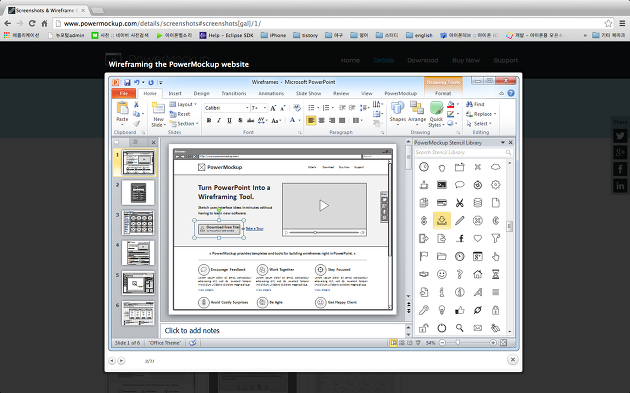Toggle center text alignment button

click(x=321, y=120)
